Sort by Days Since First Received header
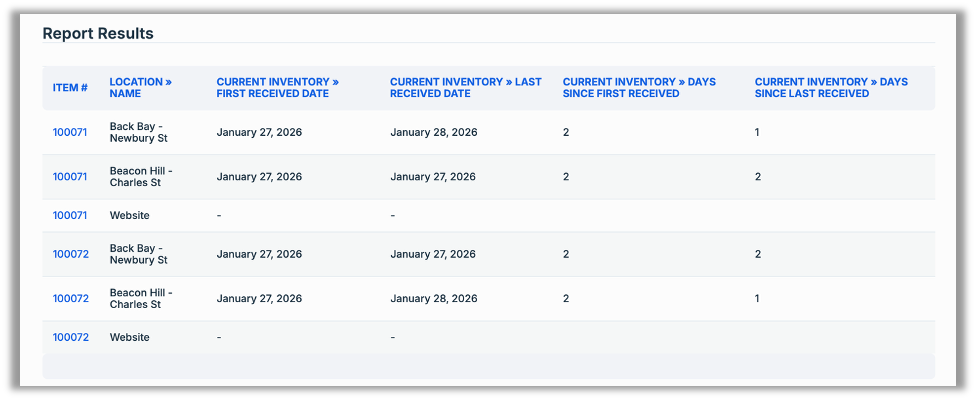The height and width of the screenshot is (400, 976). click(x=639, y=88)
